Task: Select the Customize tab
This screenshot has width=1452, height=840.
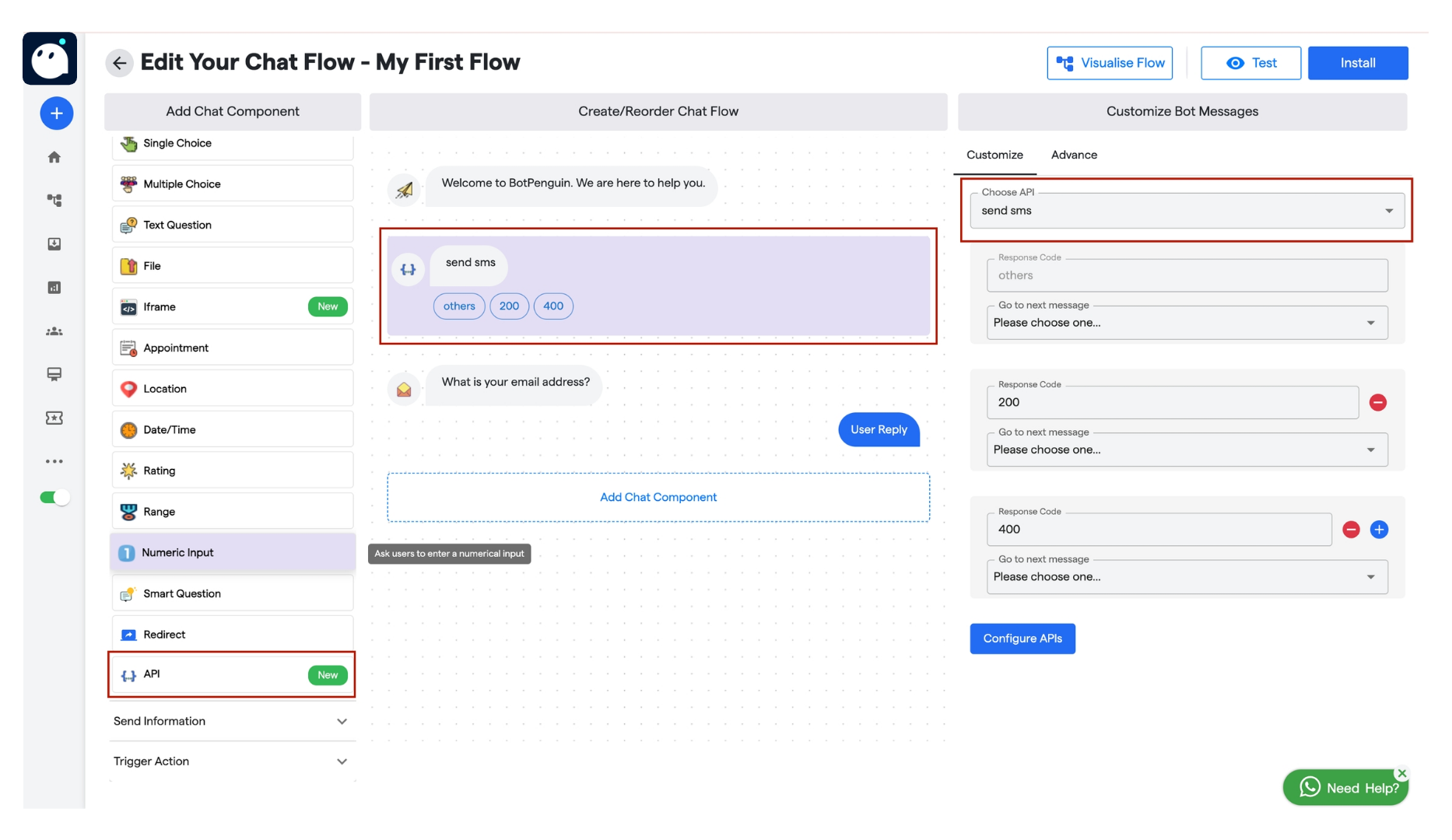Action: point(994,155)
